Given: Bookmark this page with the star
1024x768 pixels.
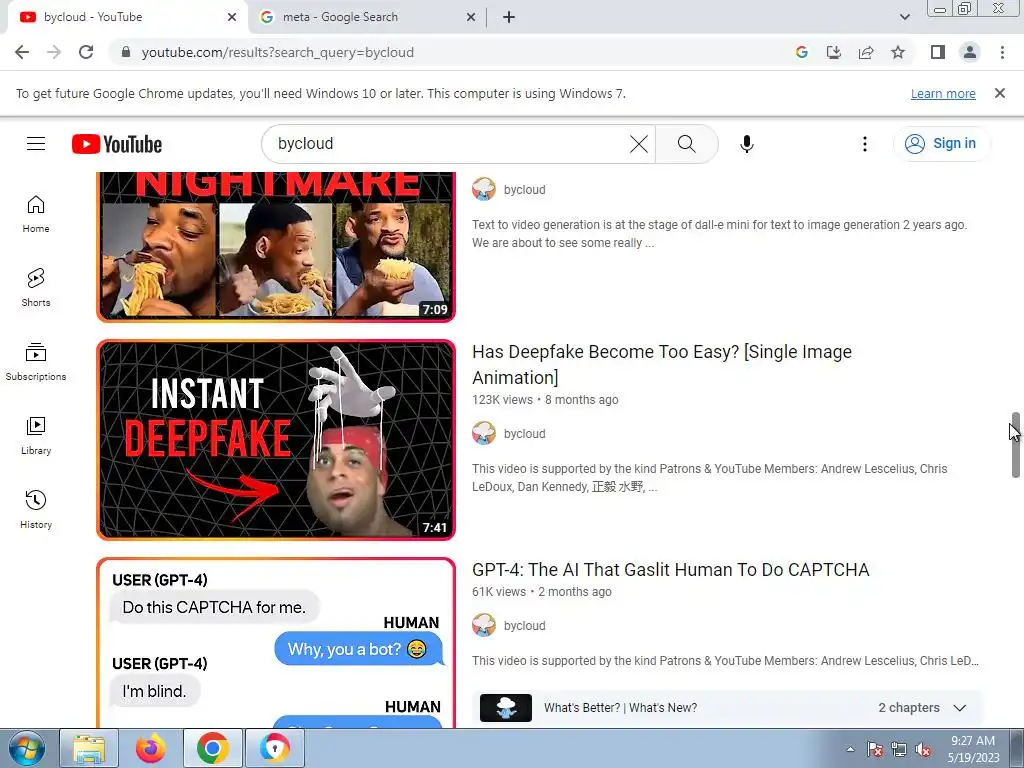Looking at the screenshot, I should point(898,52).
